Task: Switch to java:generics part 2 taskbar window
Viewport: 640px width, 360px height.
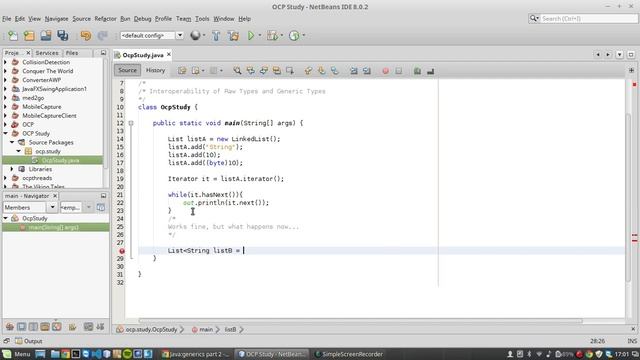Action: coord(195,354)
